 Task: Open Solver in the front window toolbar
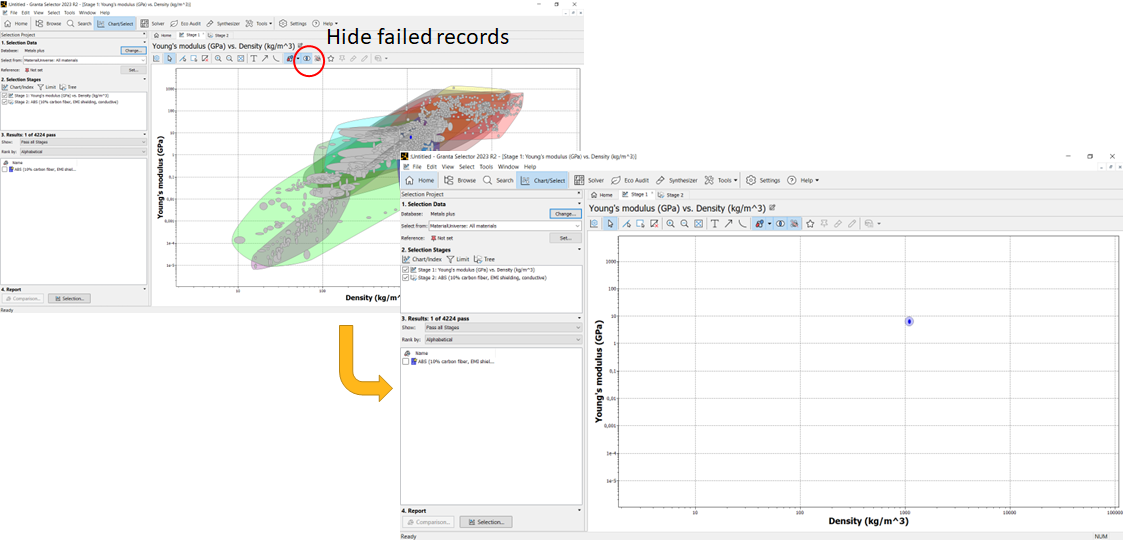point(590,180)
